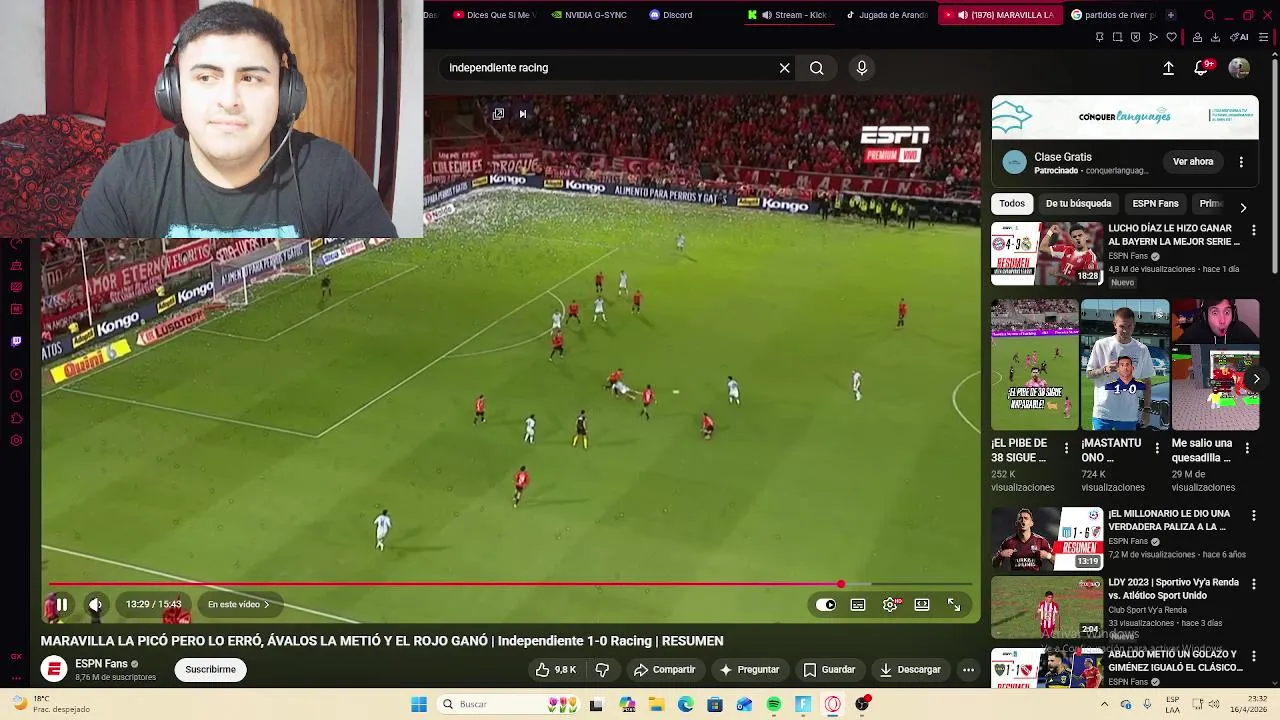
Task: Open extensions puzzle icon in sidebar
Action: [x=16, y=419]
